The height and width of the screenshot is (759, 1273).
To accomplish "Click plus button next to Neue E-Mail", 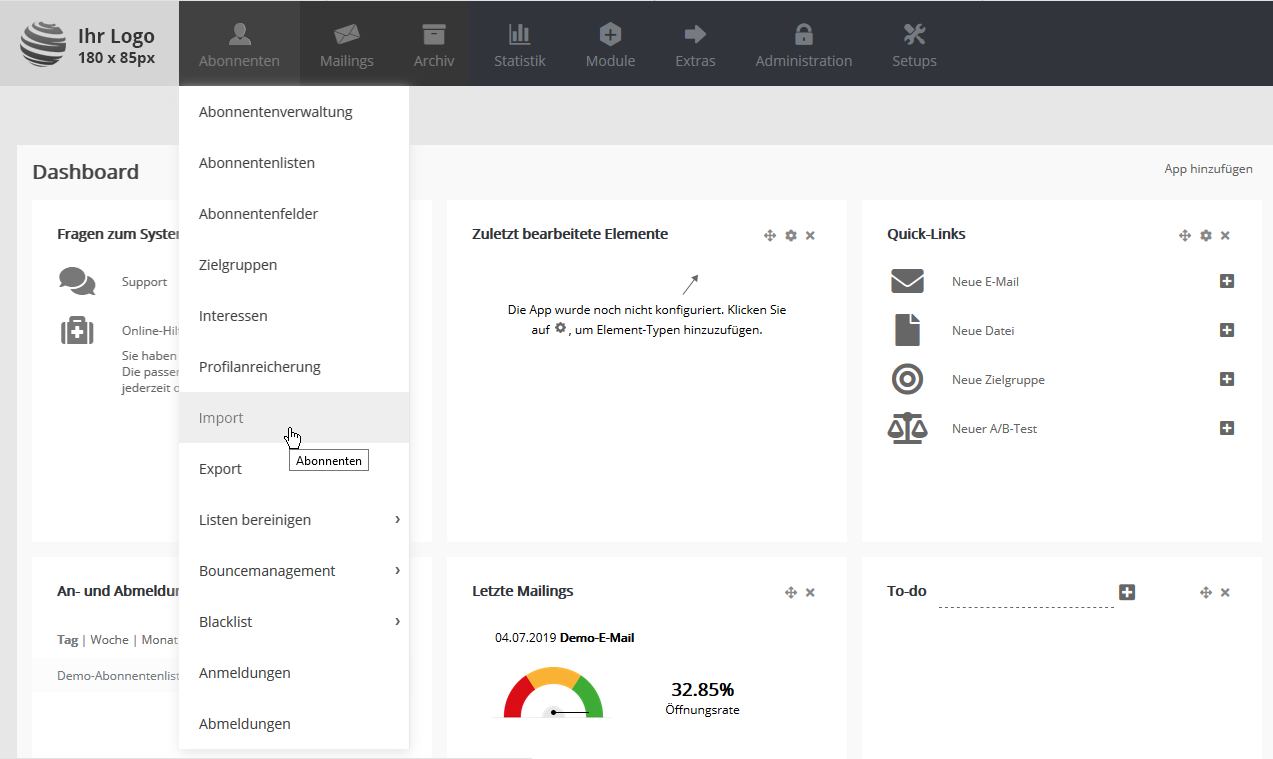I will 1227,281.
